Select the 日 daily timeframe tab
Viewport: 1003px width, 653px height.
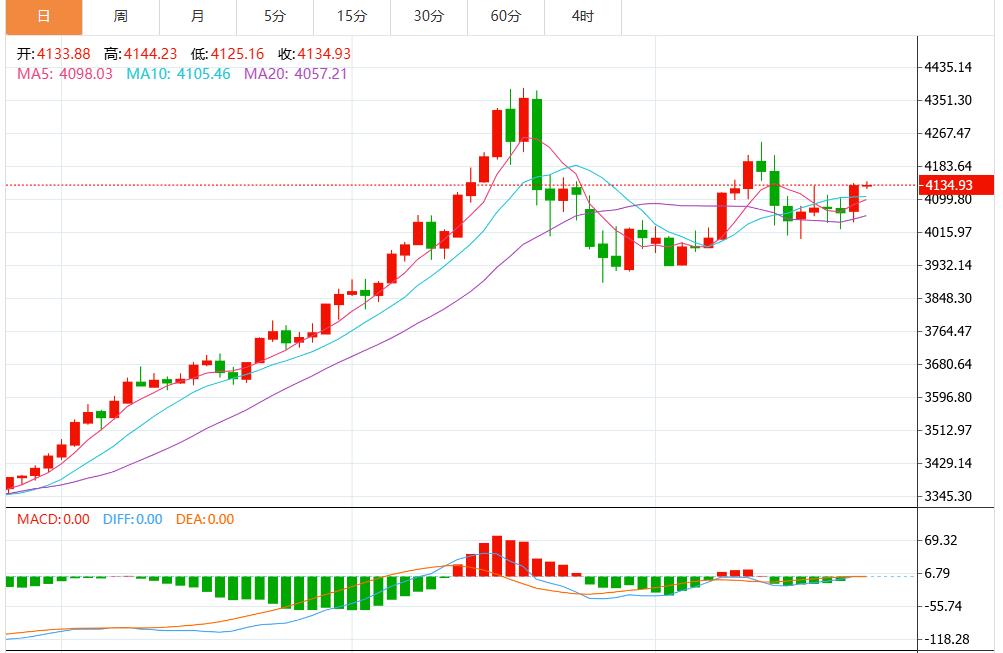(x=43, y=16)
